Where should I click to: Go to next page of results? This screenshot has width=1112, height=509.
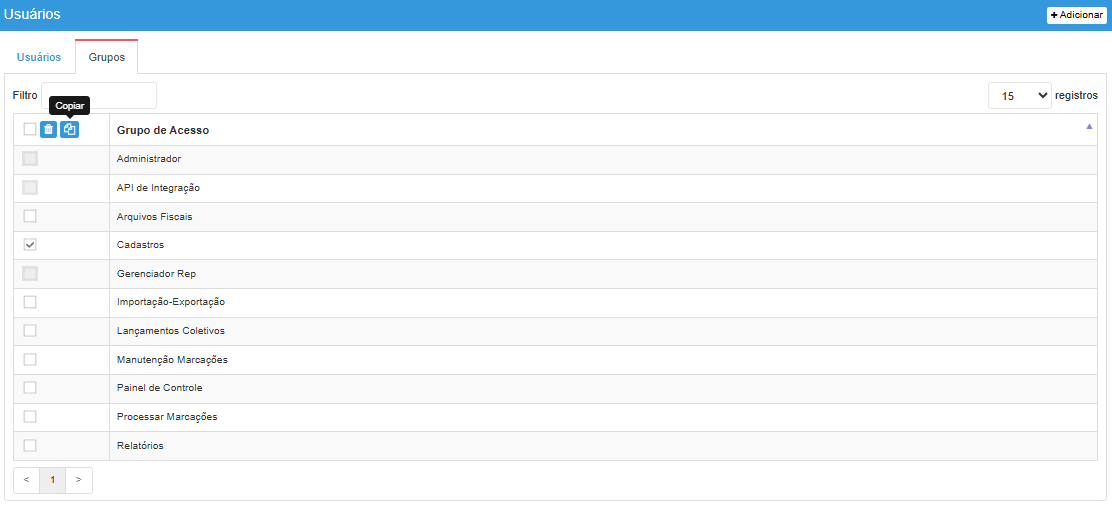79,480
